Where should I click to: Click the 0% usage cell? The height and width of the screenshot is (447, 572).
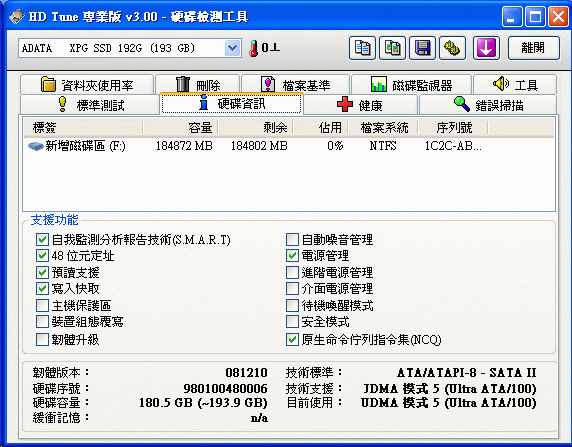point(335,146)
